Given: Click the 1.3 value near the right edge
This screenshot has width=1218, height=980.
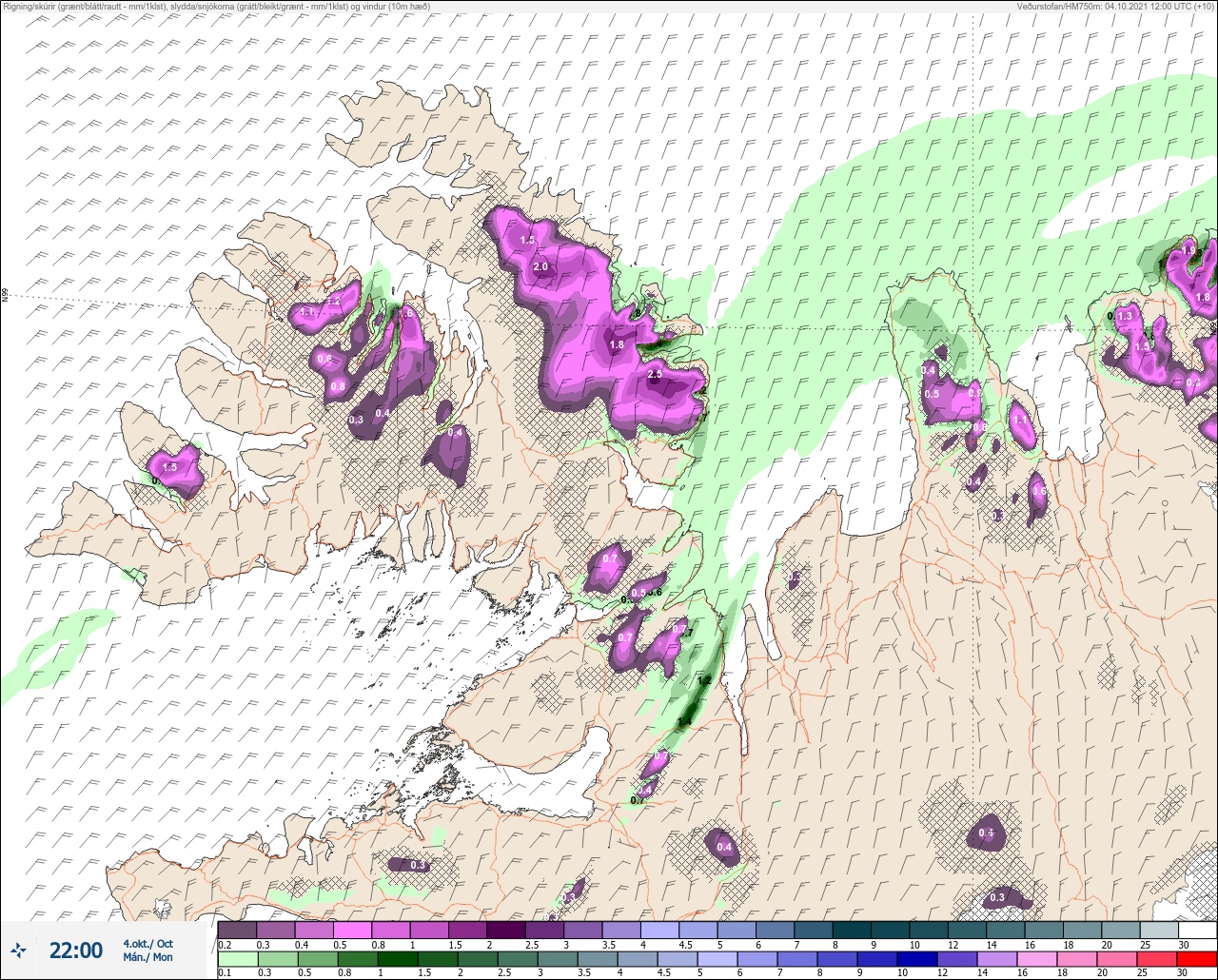Looking at the screenshot, I should point(1126,316).
